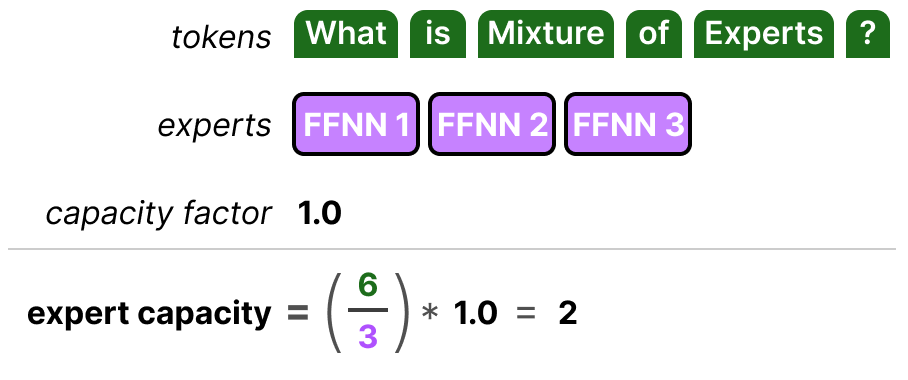Click the "Experts" token
Image resolution: width=908 pixels, height=380 pixels.
(x=764, y=34)
